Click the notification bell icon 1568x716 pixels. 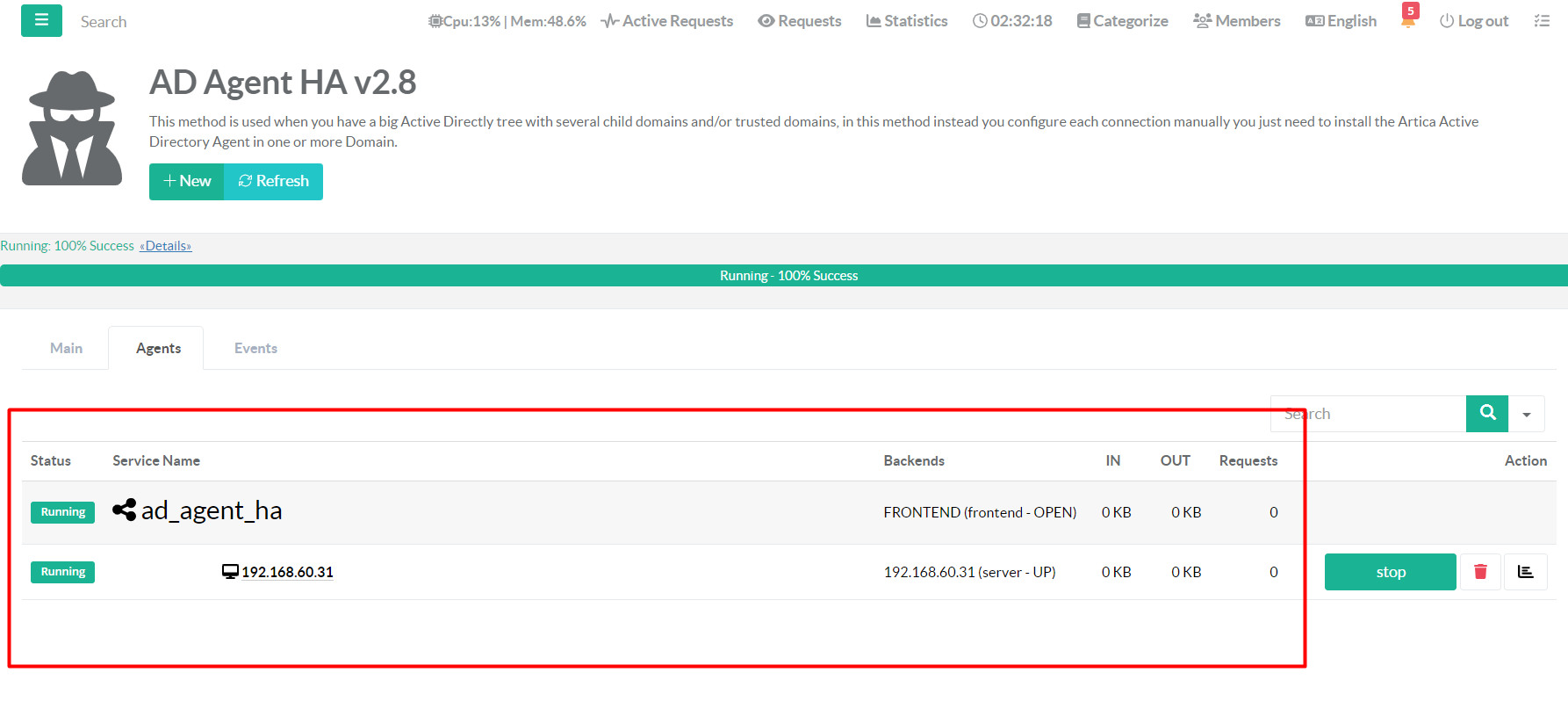coord(1408,21)
